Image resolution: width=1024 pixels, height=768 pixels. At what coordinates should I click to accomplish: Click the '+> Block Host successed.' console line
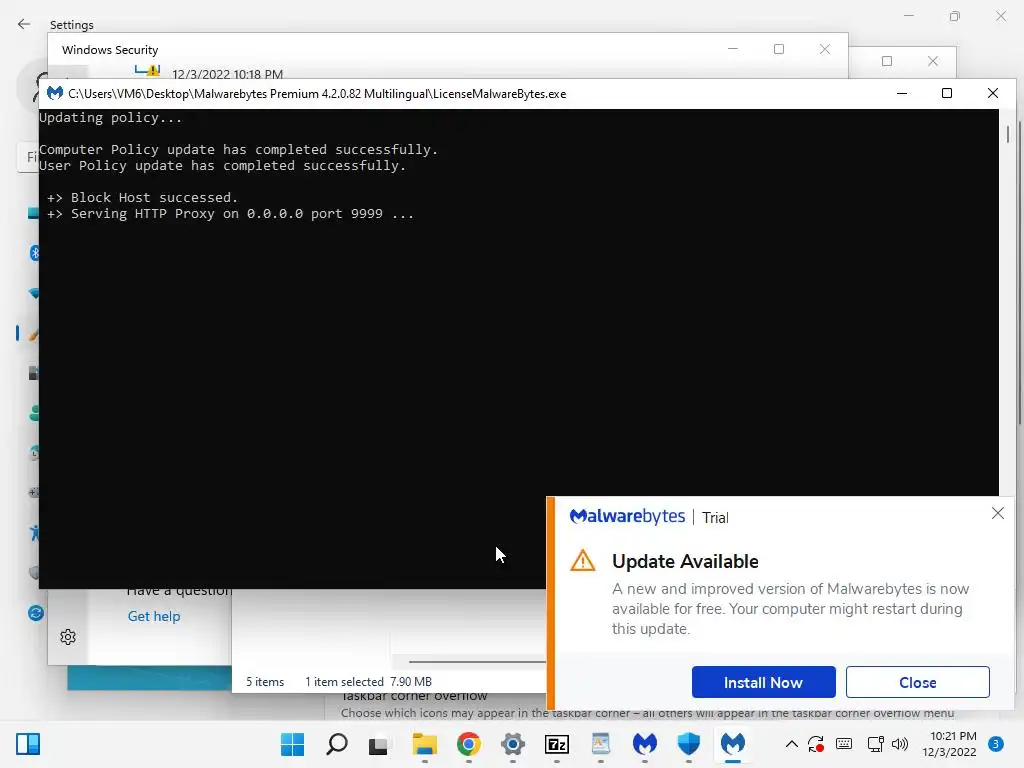142,198
